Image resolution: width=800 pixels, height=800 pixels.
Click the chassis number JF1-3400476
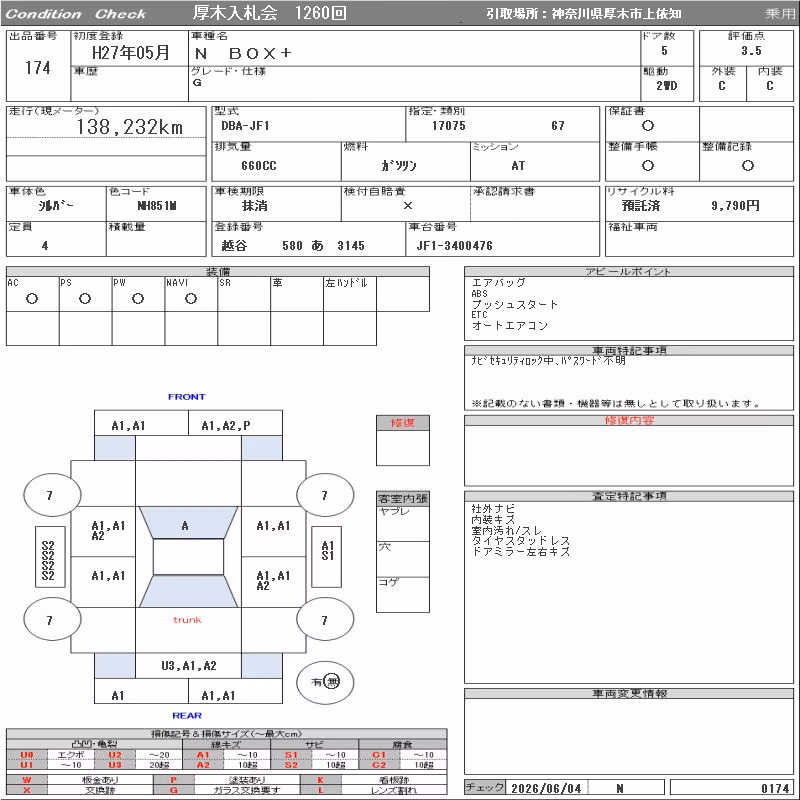click(455, 245)
